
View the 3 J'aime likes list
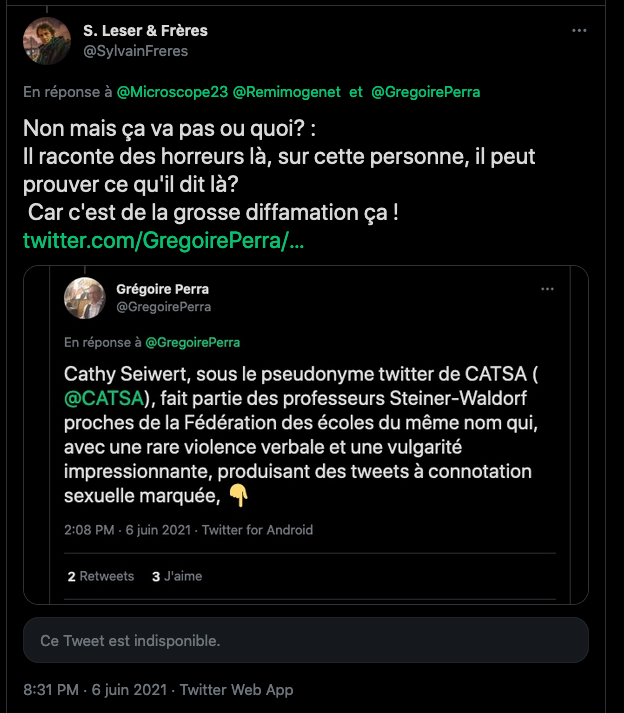(176, 576)
